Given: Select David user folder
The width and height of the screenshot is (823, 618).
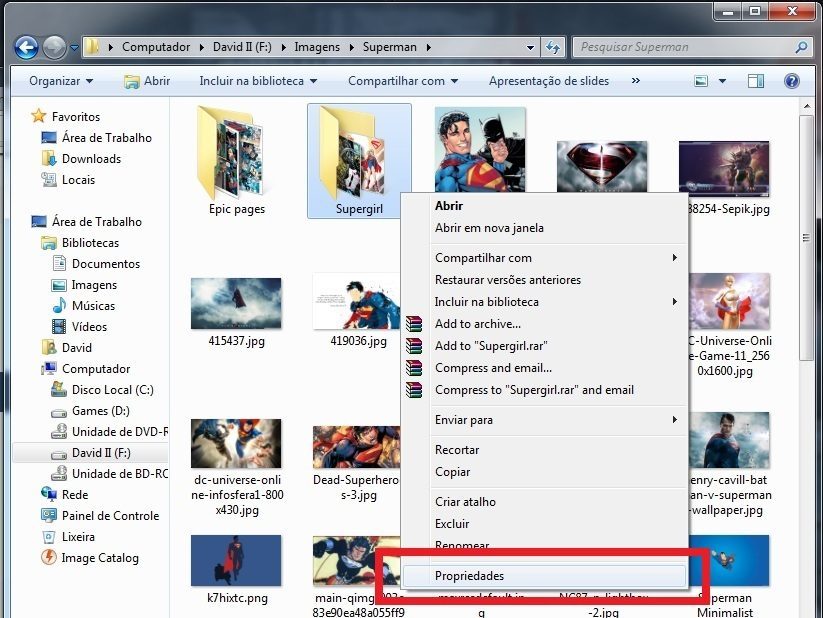Looking at the screenshot, I should [x=77, y=348].
